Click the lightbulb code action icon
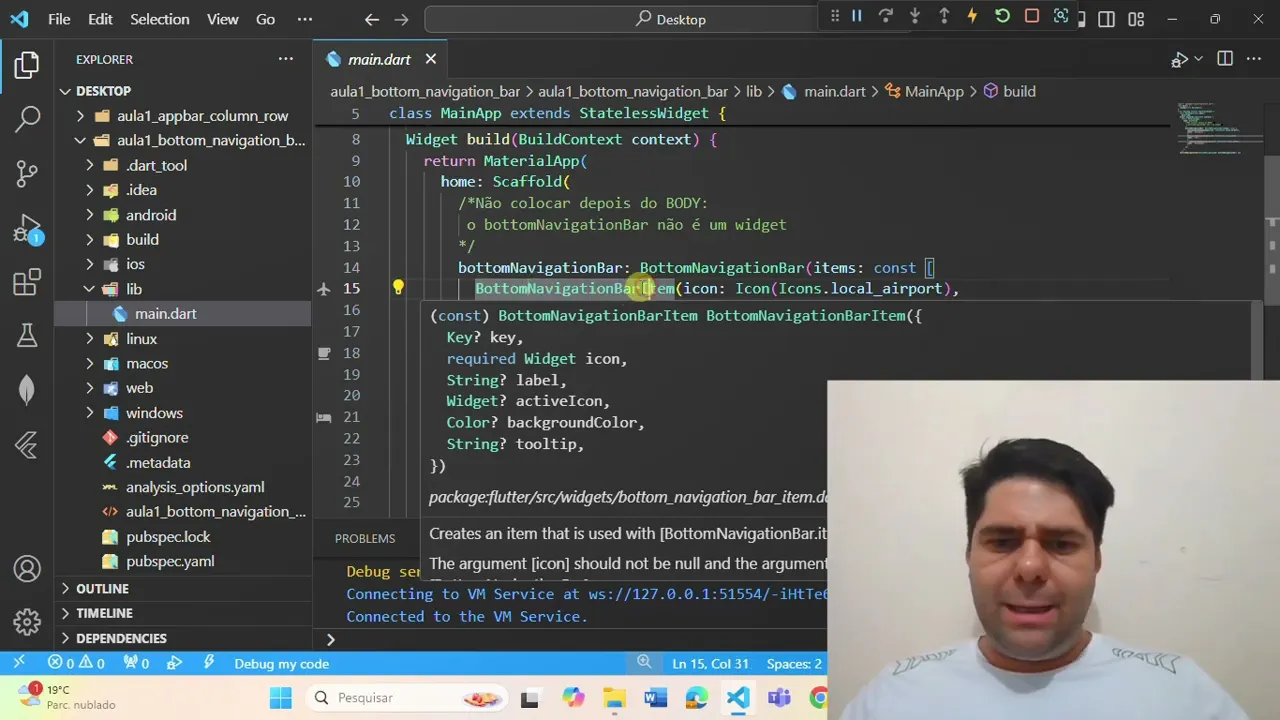1280x720 pixels. (x=398, y=288)
